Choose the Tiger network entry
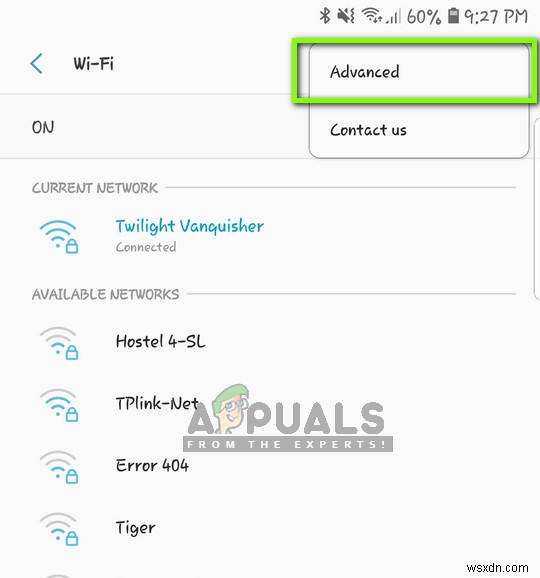Viewport: 540px width, 578px height. point(270,527)
